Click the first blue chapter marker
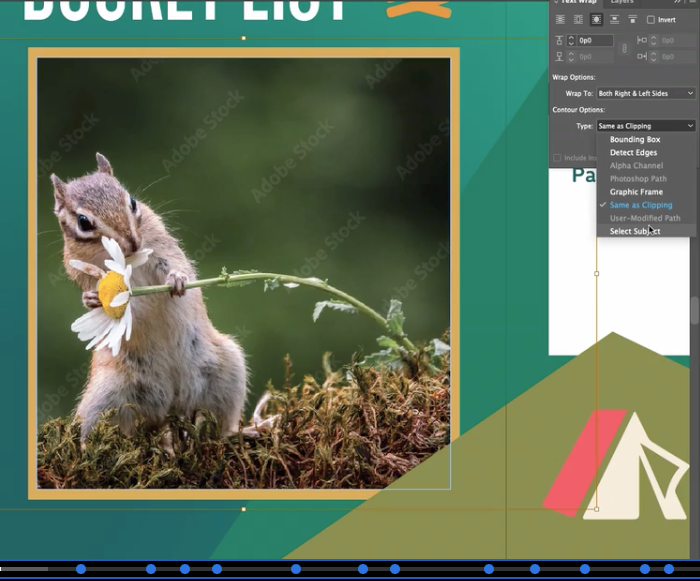 pyautogui.click(x=81, y=569)
